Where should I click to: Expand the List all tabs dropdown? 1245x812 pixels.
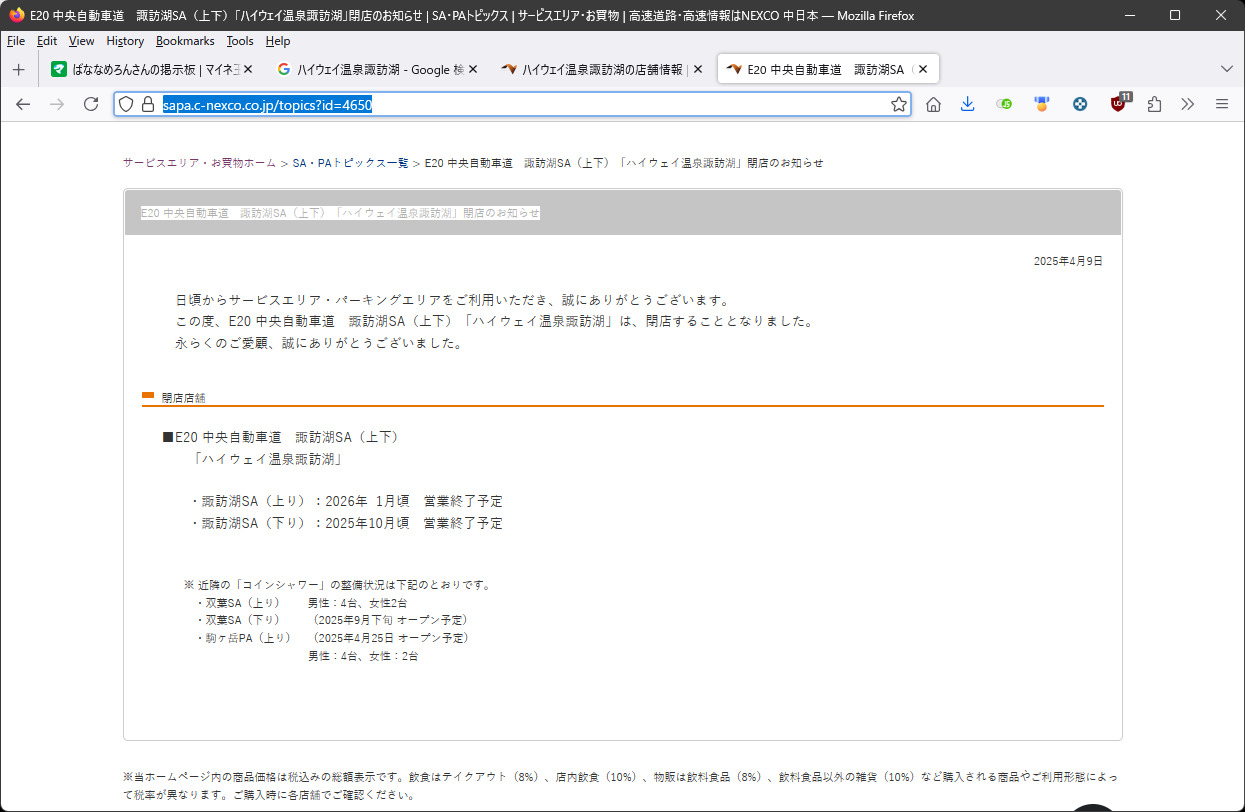[x=1227, y=69]
